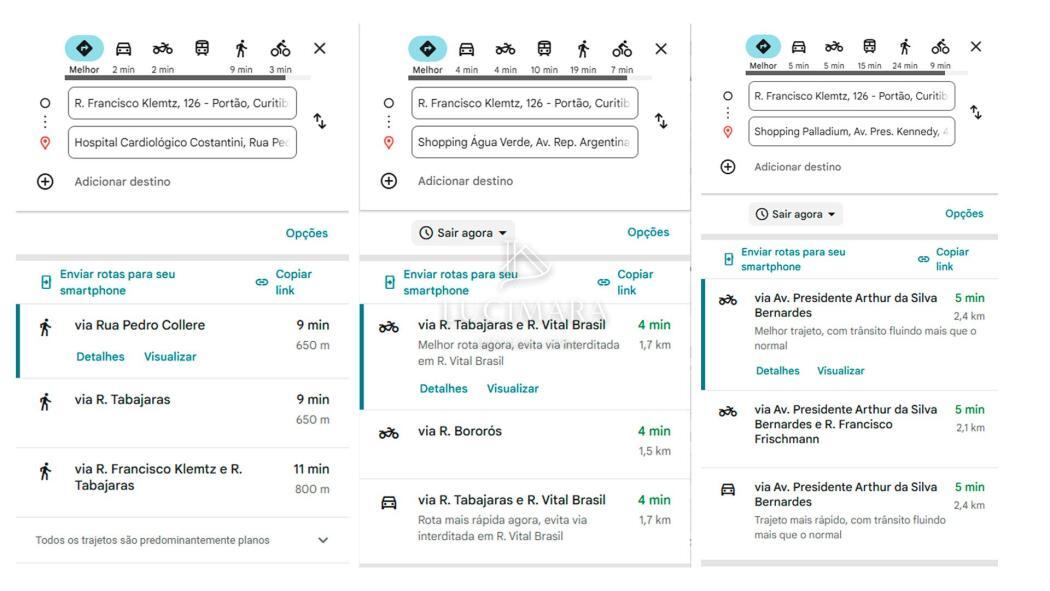Select driving mode in the Hospital Cardiológico panel
Image resolution: width=1050 pixels, height=591 pixels.
[123, 49]
